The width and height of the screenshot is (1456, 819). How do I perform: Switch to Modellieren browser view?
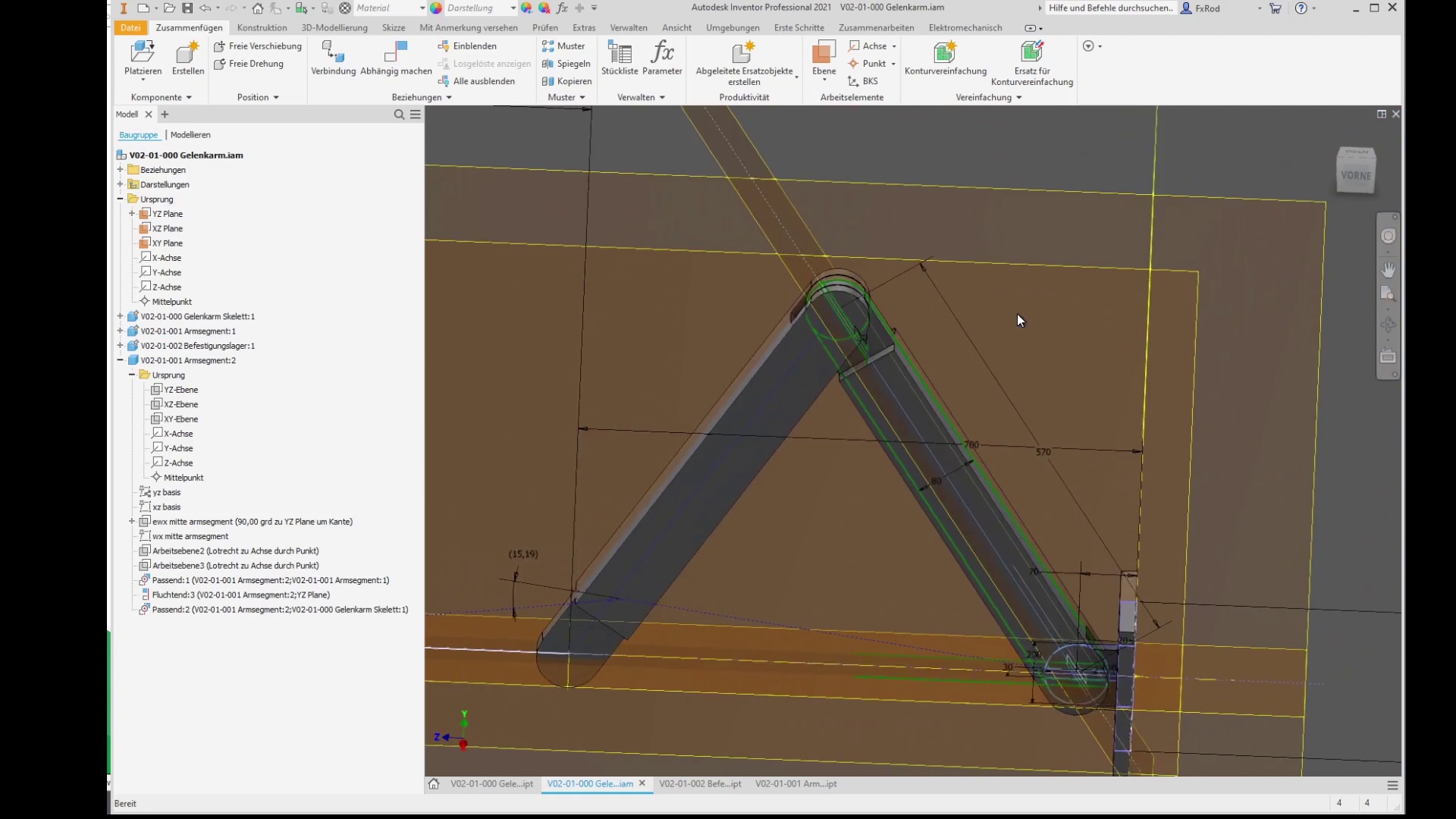point(190,135)
